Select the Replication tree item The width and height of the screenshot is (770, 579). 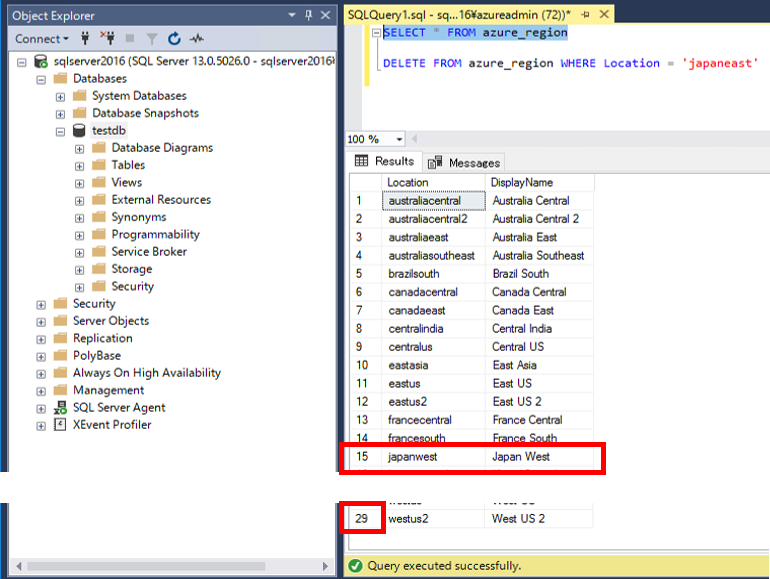(x=103, y=338)
